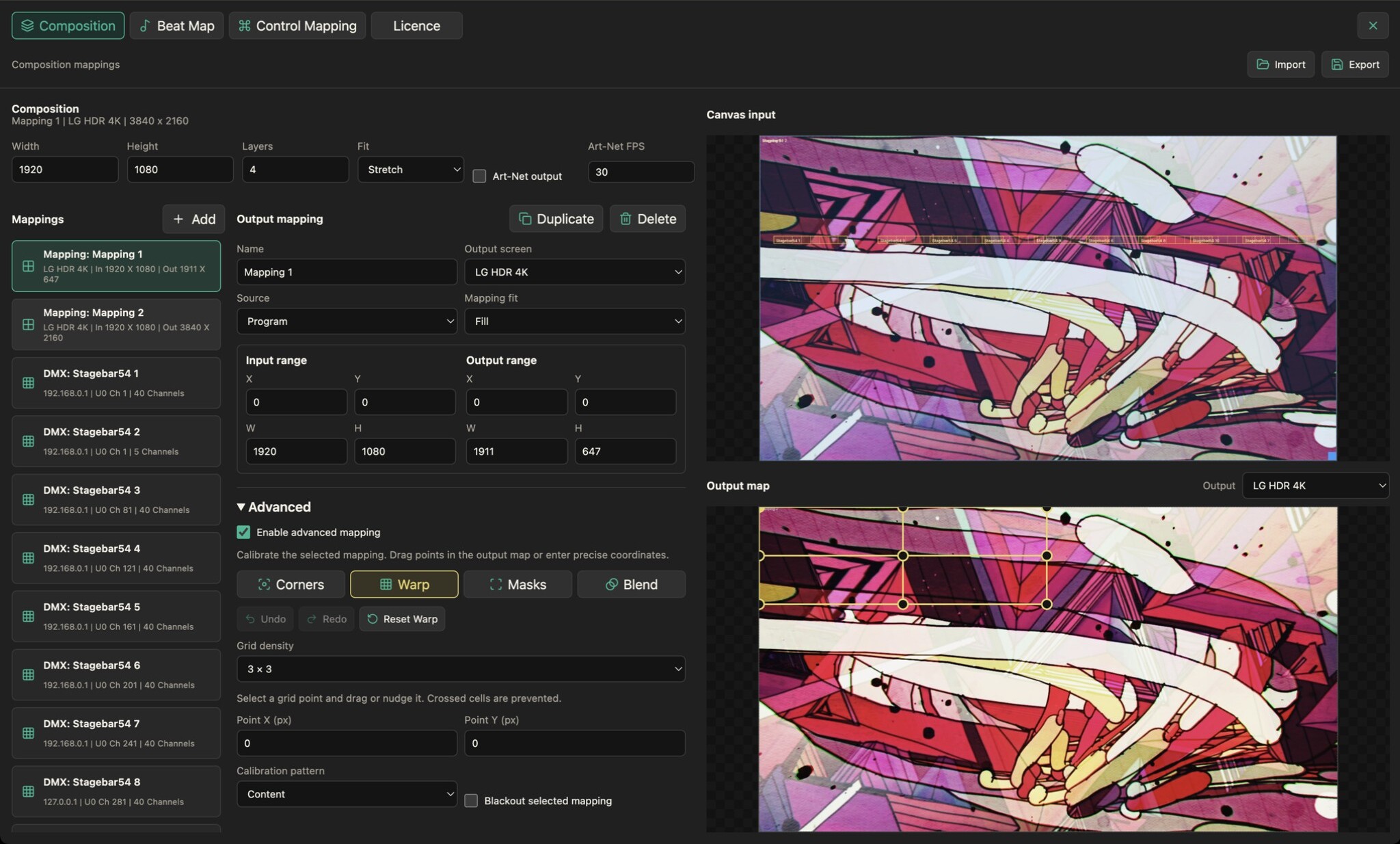Click the Import folder icon
Viewport: 1400px width, 844px height.
click(1263, 64)
